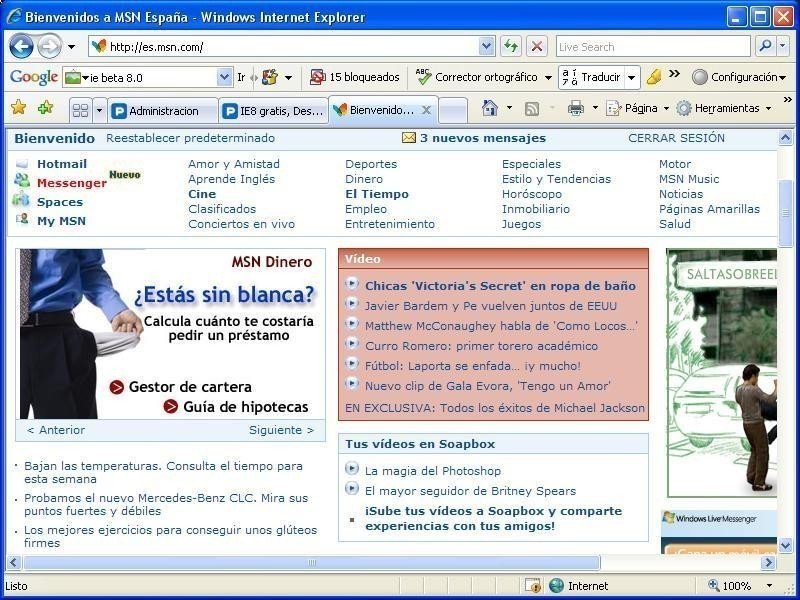Switch to the Administracion tab
Viewport: 800px width, 600px height.
(163, 110)
